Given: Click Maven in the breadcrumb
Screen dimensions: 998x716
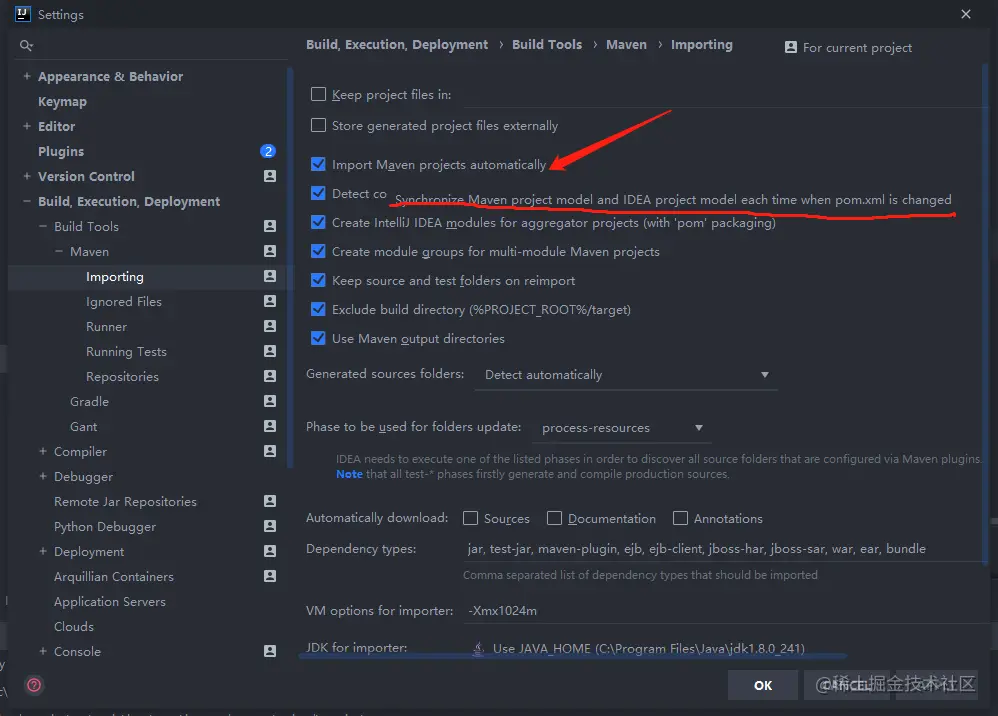Looking at the screenshot, I should pyautogui.click(x=626, y=45).
